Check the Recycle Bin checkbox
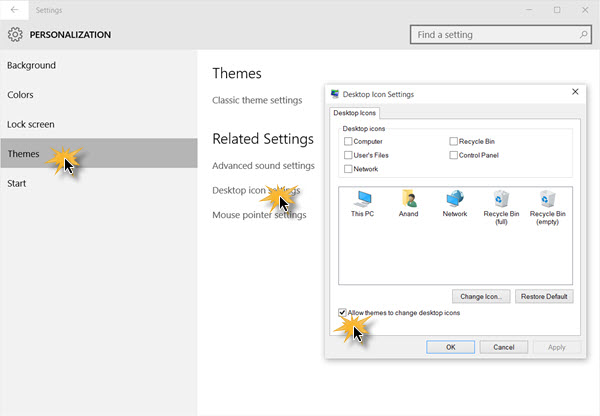600x416 pixels. click(453, 142)
